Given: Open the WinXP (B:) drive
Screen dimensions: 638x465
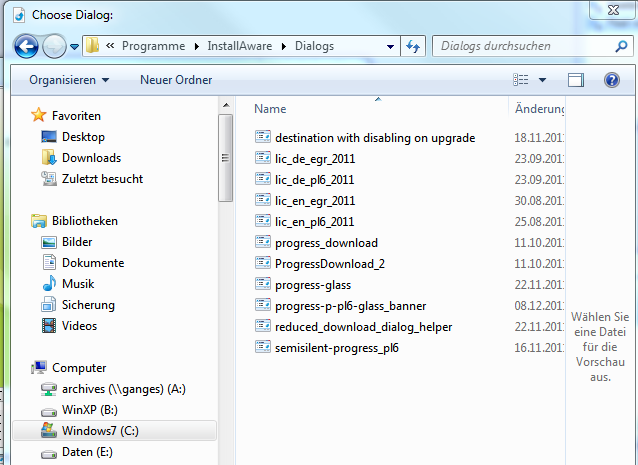Looking at the screenshot, I should click(x=90, y=410).
